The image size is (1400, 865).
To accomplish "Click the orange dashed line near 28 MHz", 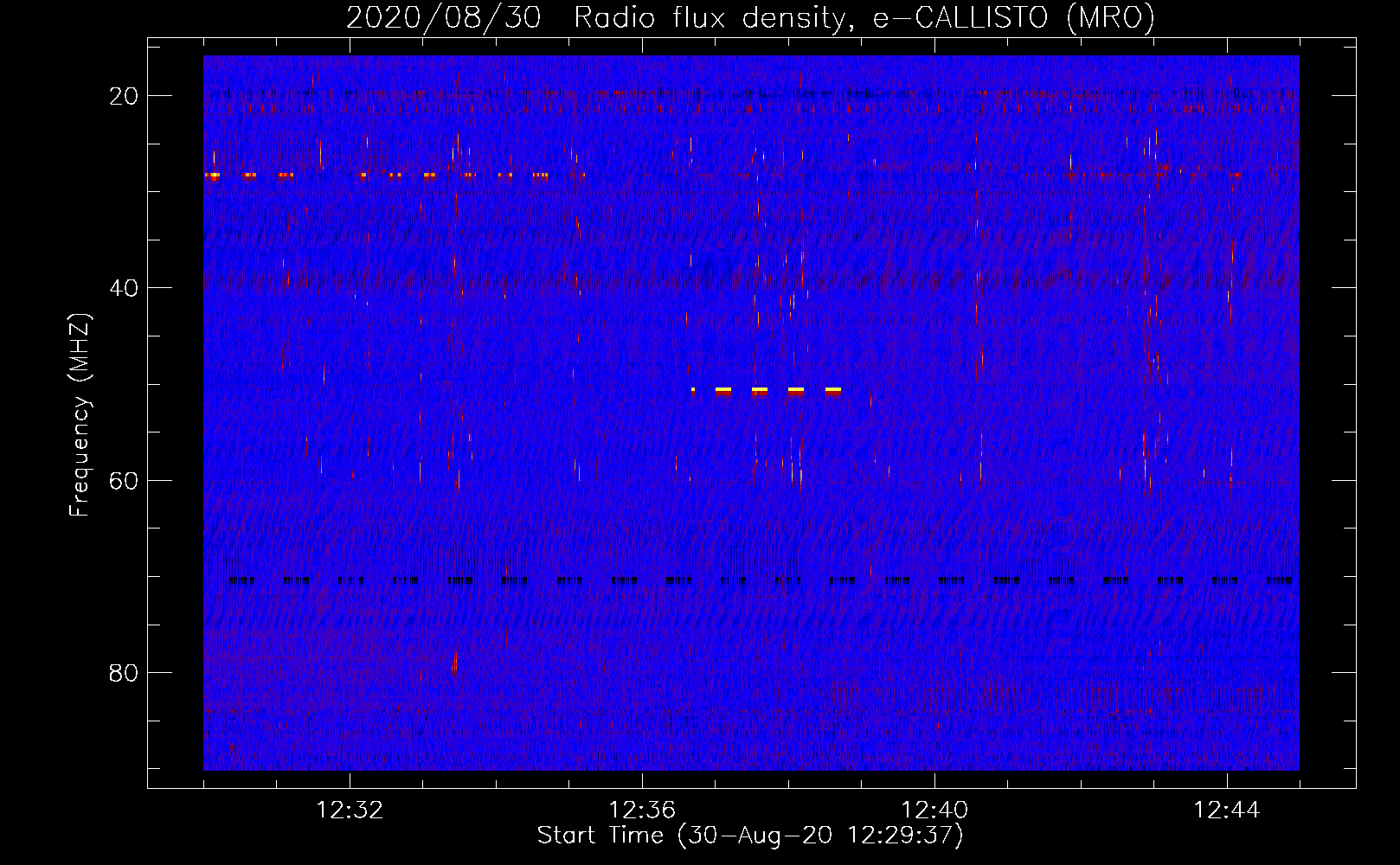I will (x=394, y=176).
